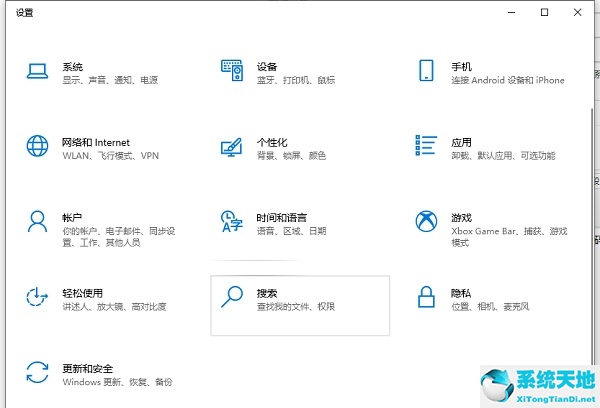
Task: Maximize the 设置 window
Action: [544, 13]
